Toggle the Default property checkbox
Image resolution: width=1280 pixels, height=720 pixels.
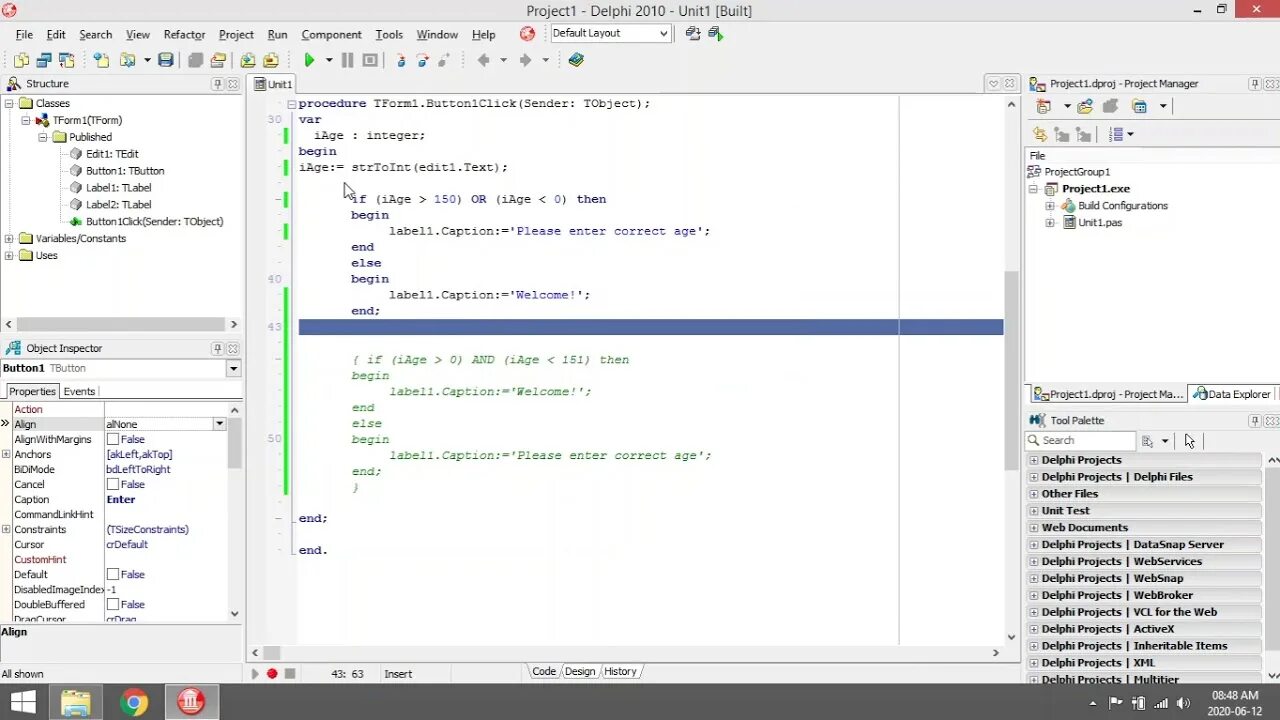113,574
